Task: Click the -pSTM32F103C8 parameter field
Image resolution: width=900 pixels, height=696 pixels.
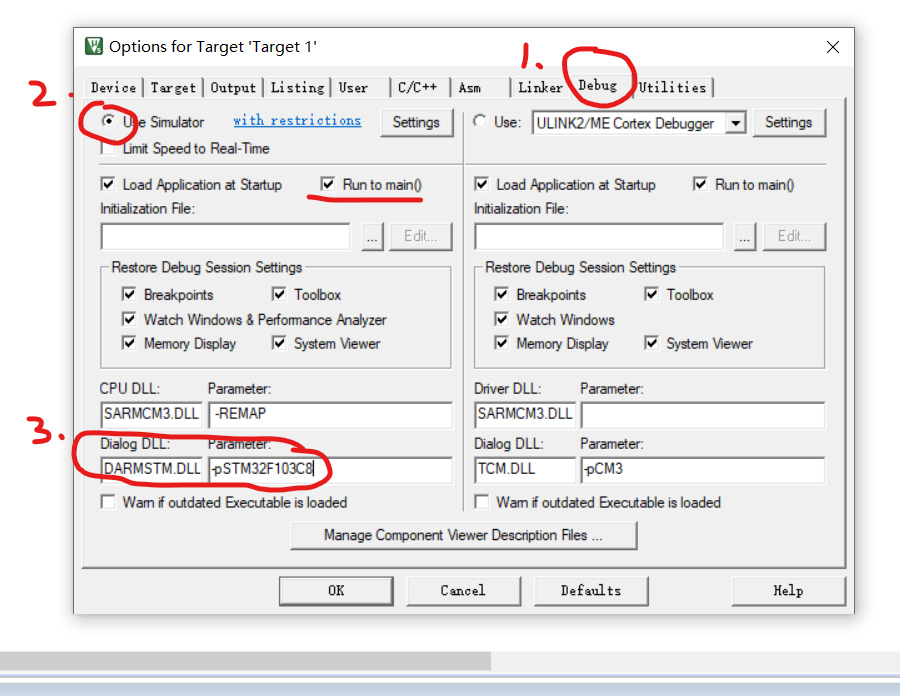Action: pos(331,469)
